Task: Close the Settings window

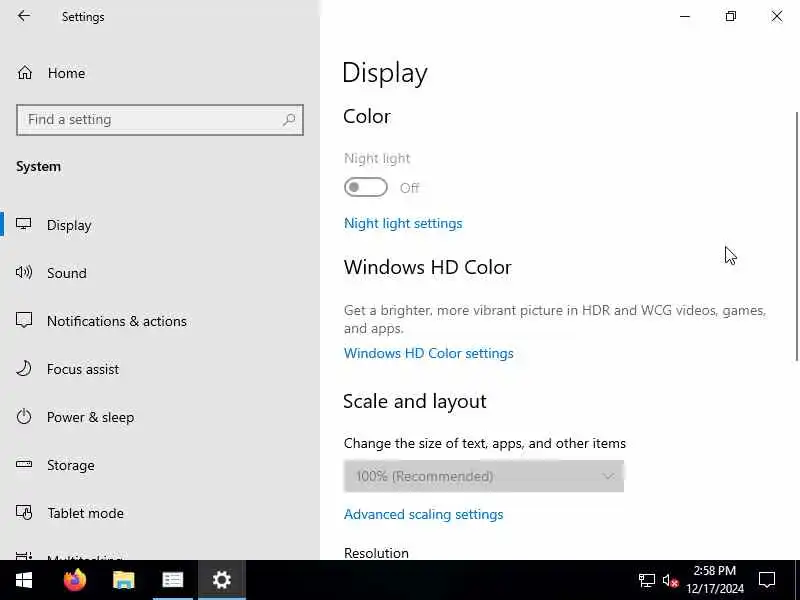Action: tap(777, 16)
